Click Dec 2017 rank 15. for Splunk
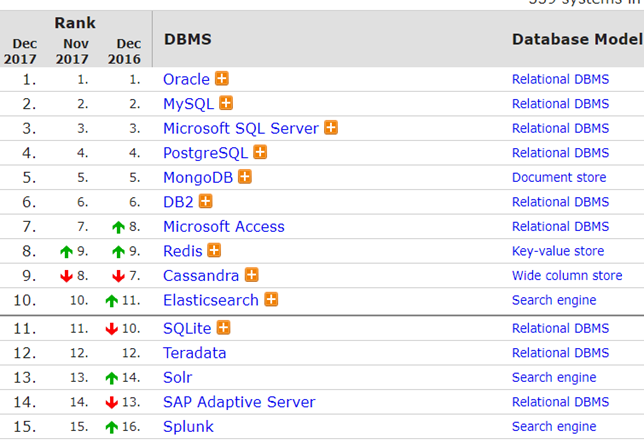This screenshot has width=644, height=440. tap(25, 426)
